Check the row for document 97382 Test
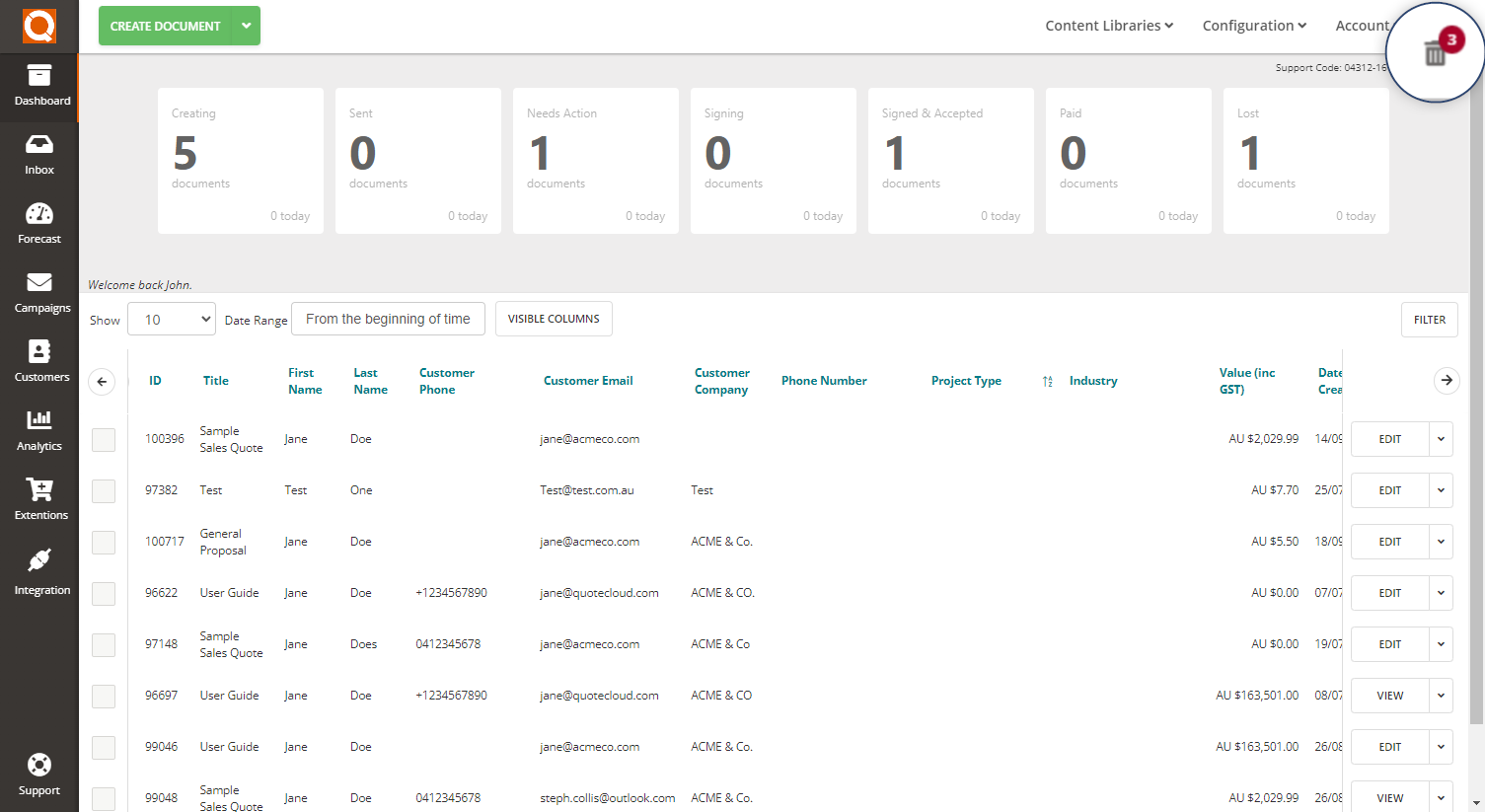Viewport: 1485px width, 812px height. 103,490
